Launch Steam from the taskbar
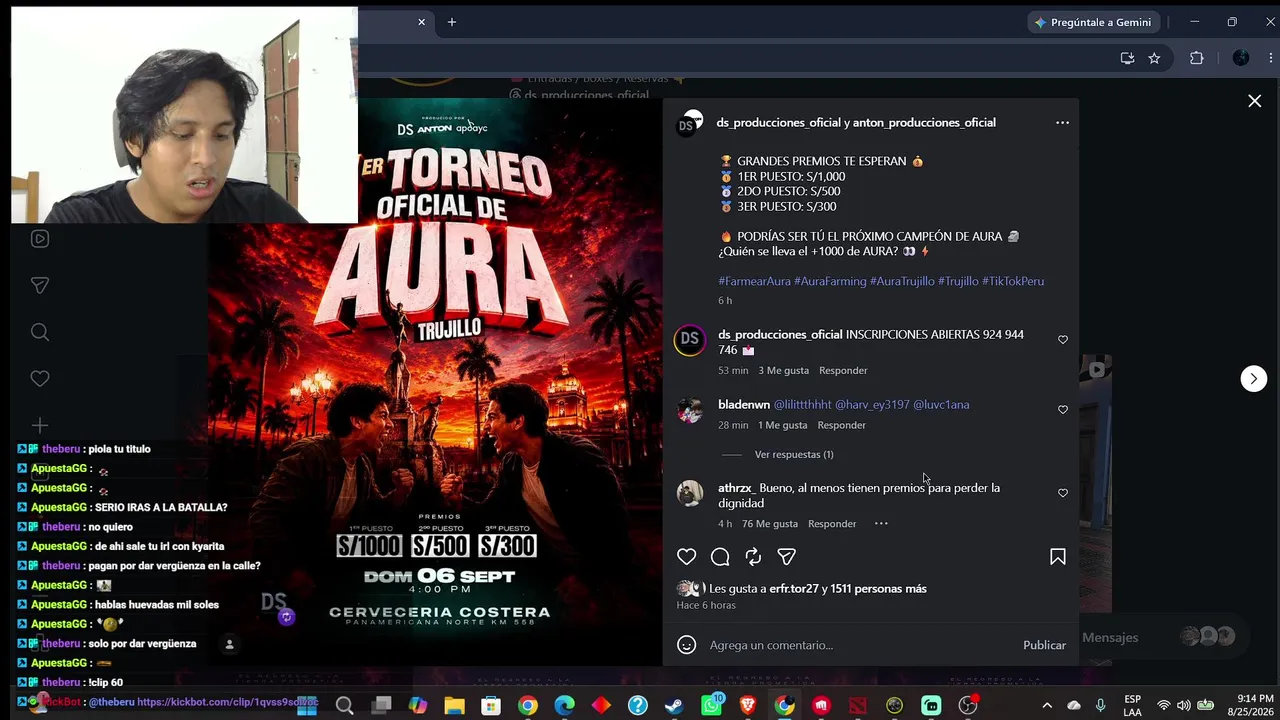Screen dimensions: 1280x720 coord(674,706)
